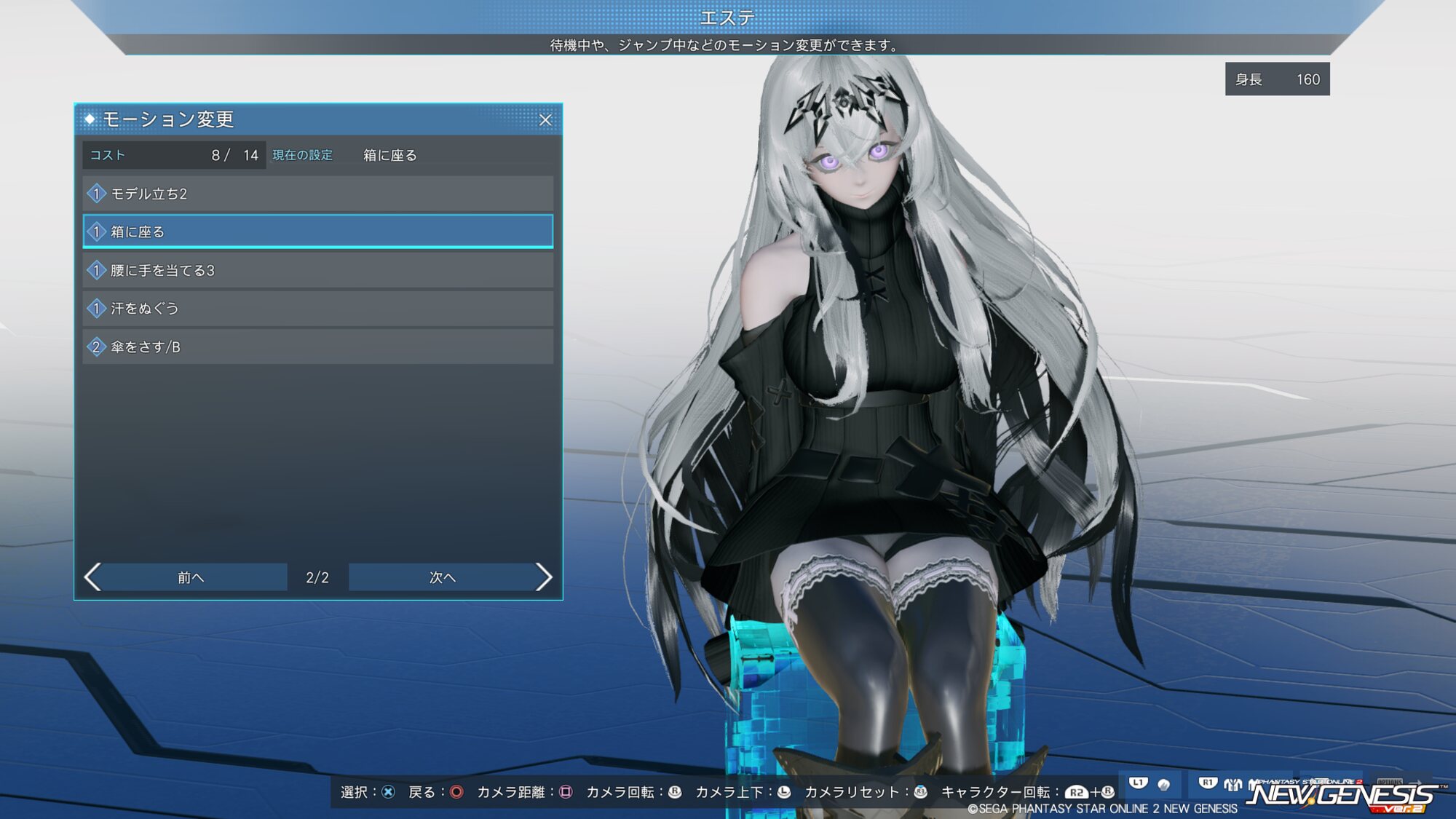1456x819 pixels.
Task: Go to previous page with 前へ
Action: click(x=191, y=577)
